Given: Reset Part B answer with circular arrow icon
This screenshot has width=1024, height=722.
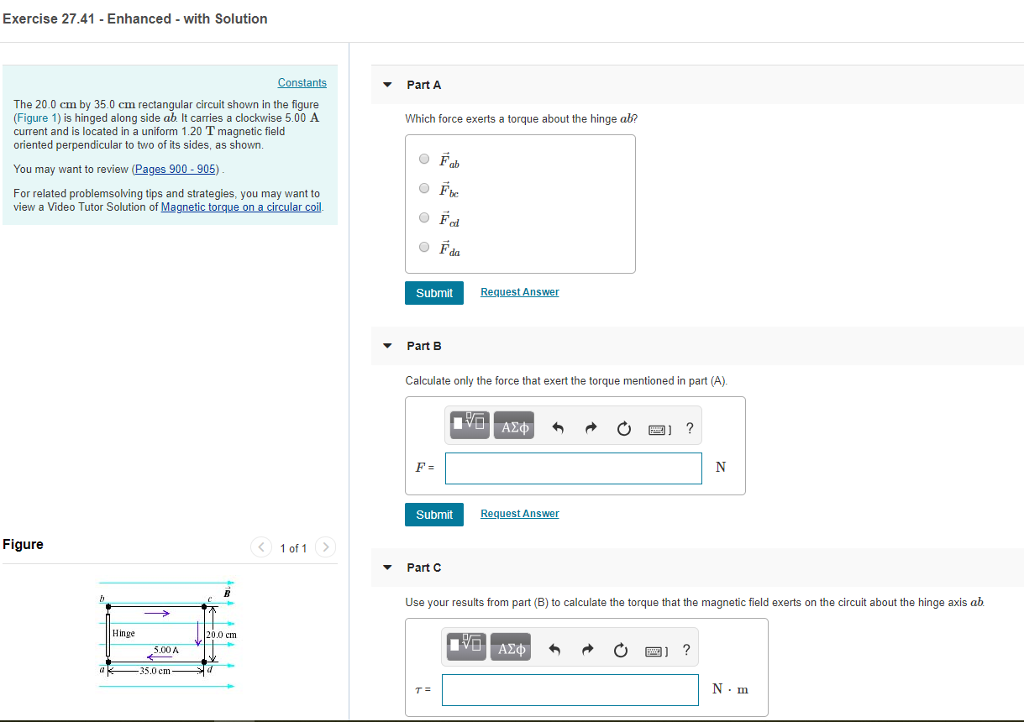Looking at the screenshot, I should pyautogui.click(x=623, y=425).
